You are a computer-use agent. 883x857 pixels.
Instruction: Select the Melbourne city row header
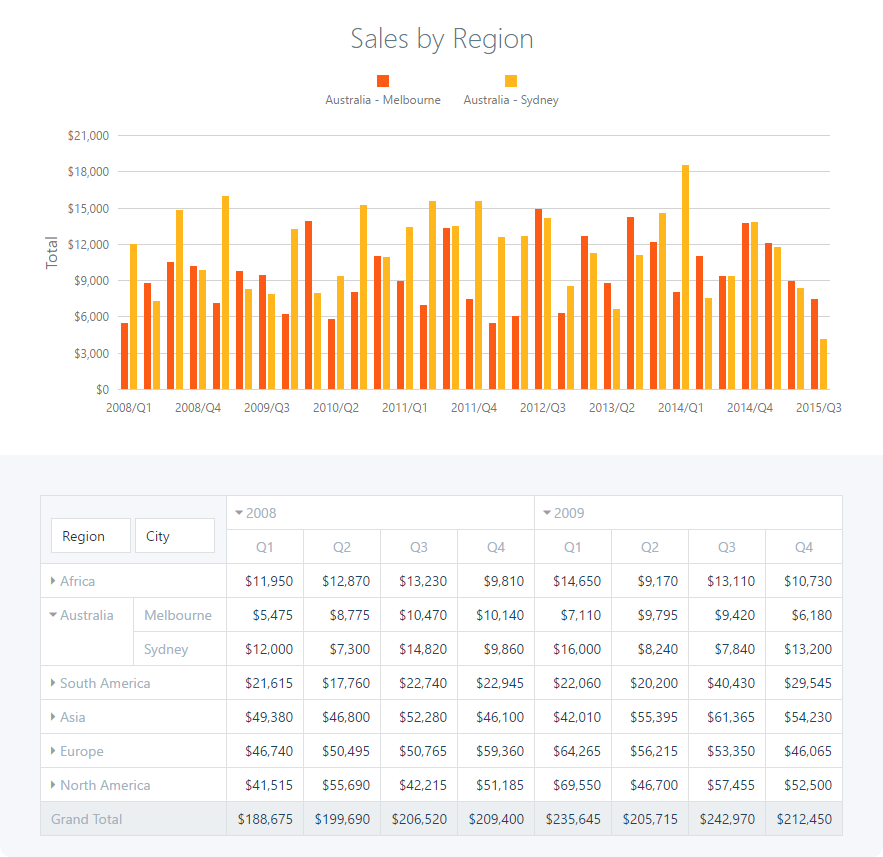coord(180,615)
